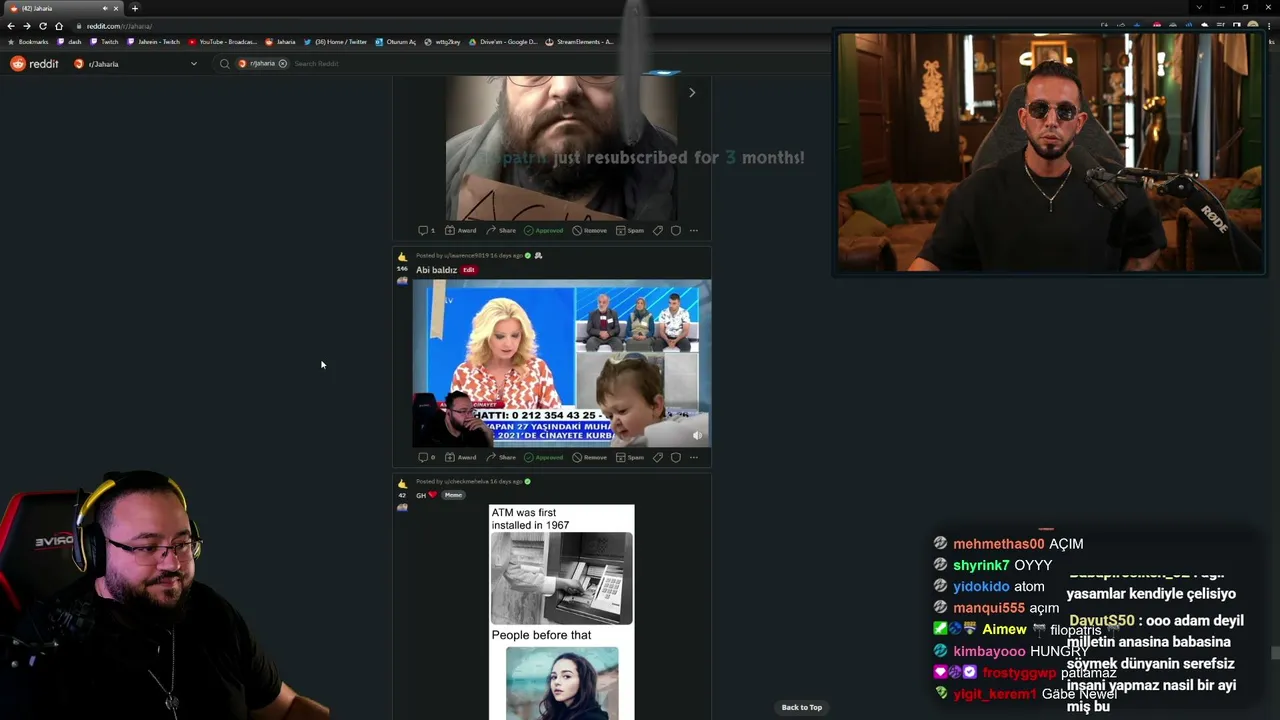Image resolution: width=1280 pixels, height=720 pixels.
Task: Open comments on the Abi baldız post
Action: [427, 458]
